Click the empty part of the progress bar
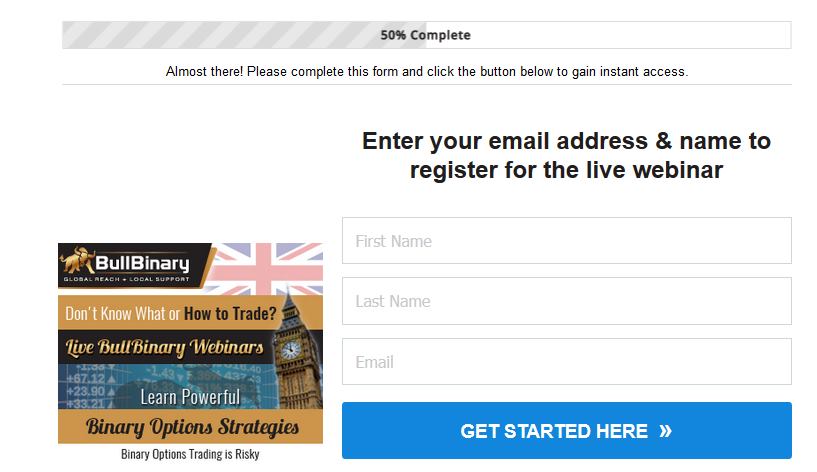This screenshot has width=817, height=472. [x=608, y=35]
